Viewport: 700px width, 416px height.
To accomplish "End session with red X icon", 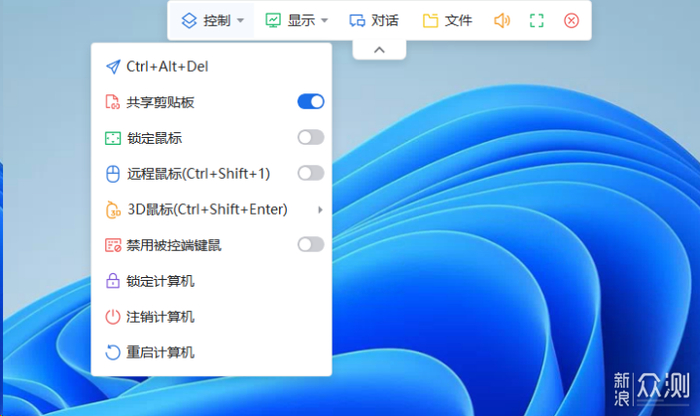I will [571, 21].
